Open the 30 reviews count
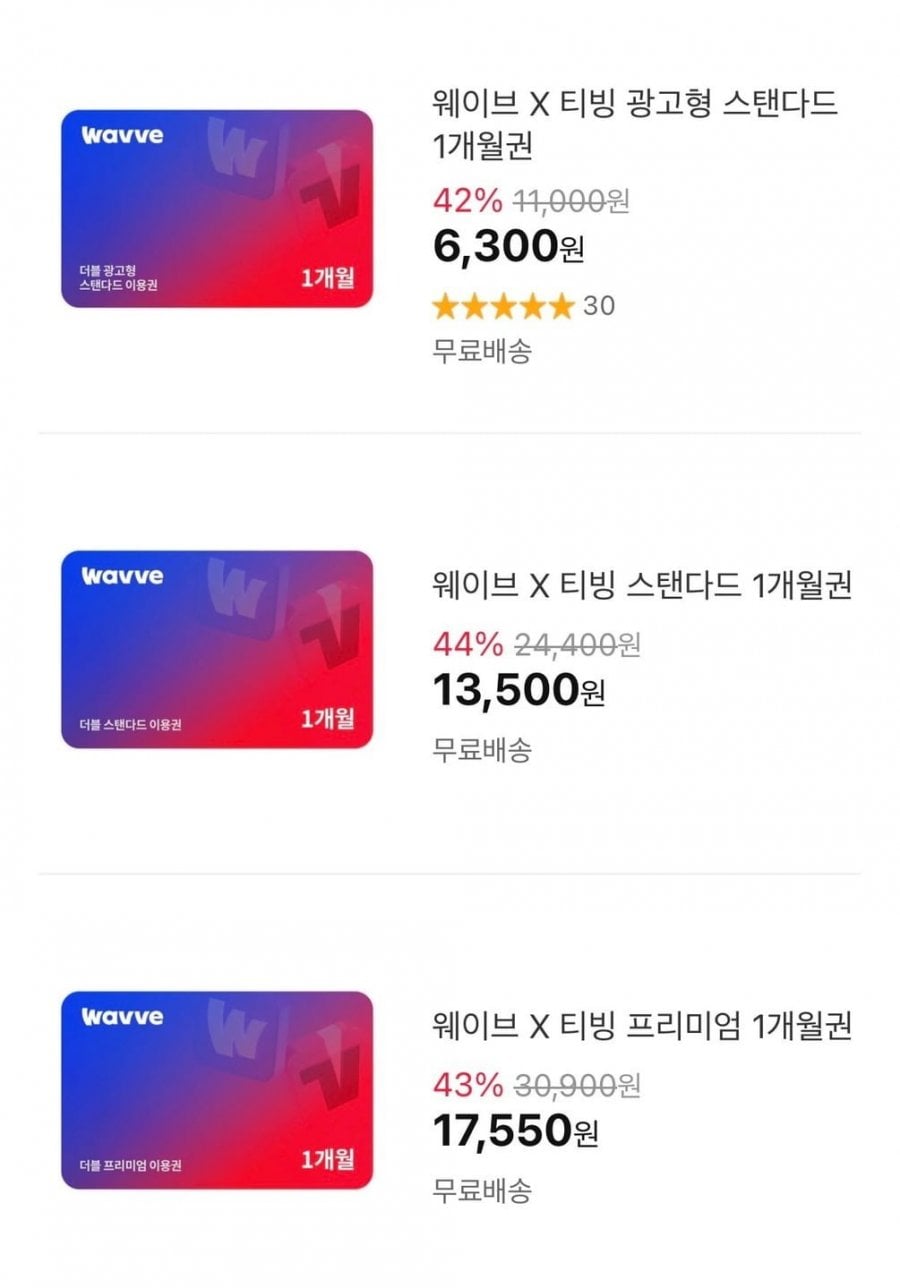Screen dimensions: 900x1288 (599, 306)
